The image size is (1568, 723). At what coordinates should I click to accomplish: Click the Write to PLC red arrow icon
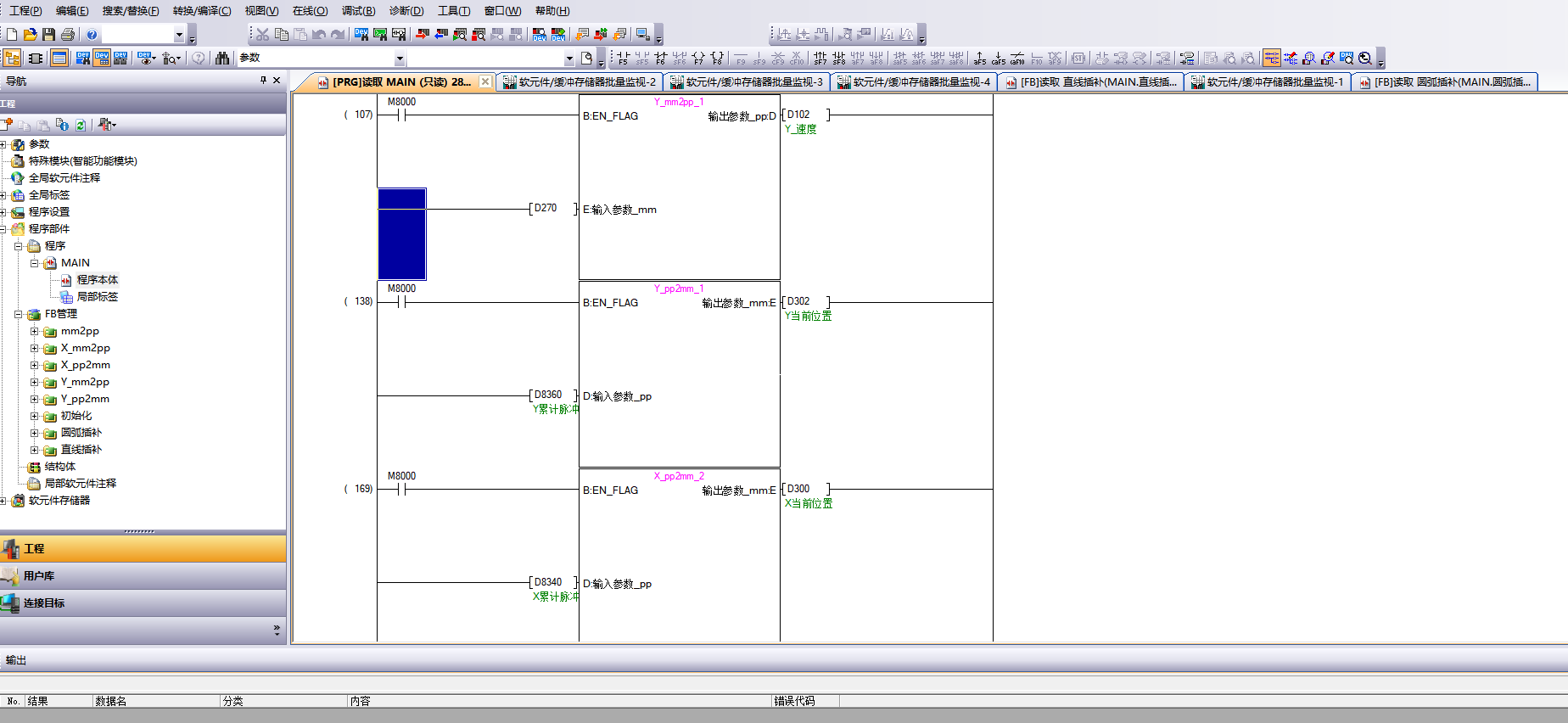(423, 35)
